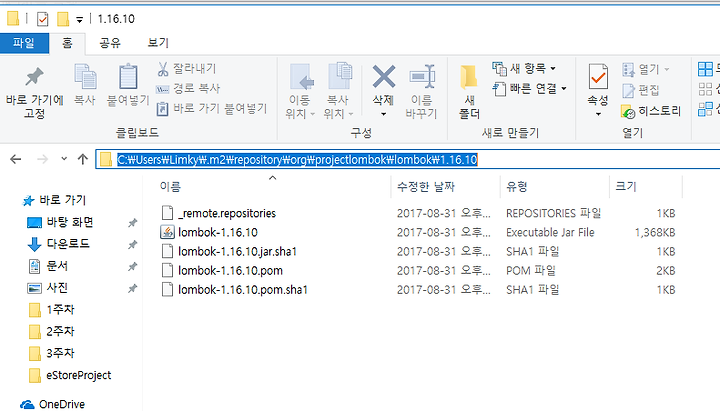Click the Copy ribbon icon
This screenshot has width=720, height=411.
click(x=85, y=76)
